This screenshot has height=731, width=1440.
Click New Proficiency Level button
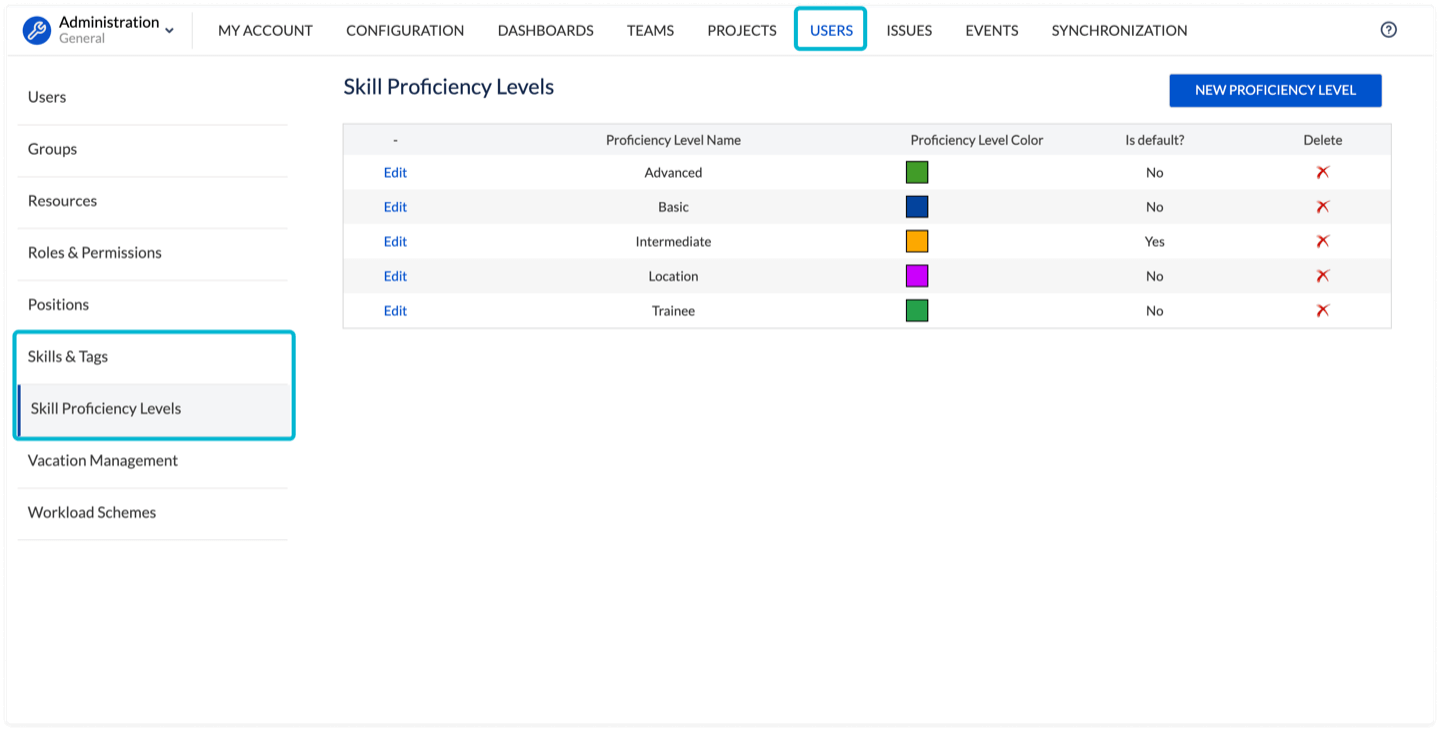click(x=1275, y=90)
